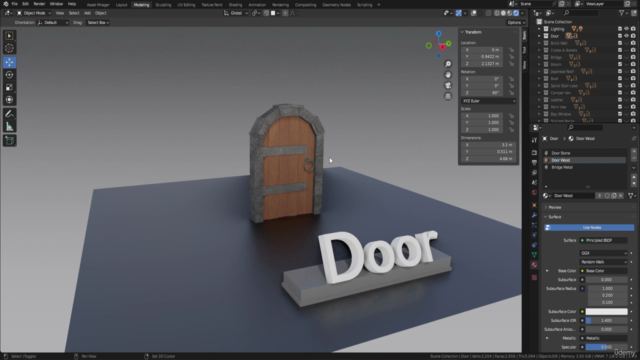The width and height of the screenshot is (640, 360).
Task: Click Principled BSDF surface shader button
Action: [x=604, y=240]
